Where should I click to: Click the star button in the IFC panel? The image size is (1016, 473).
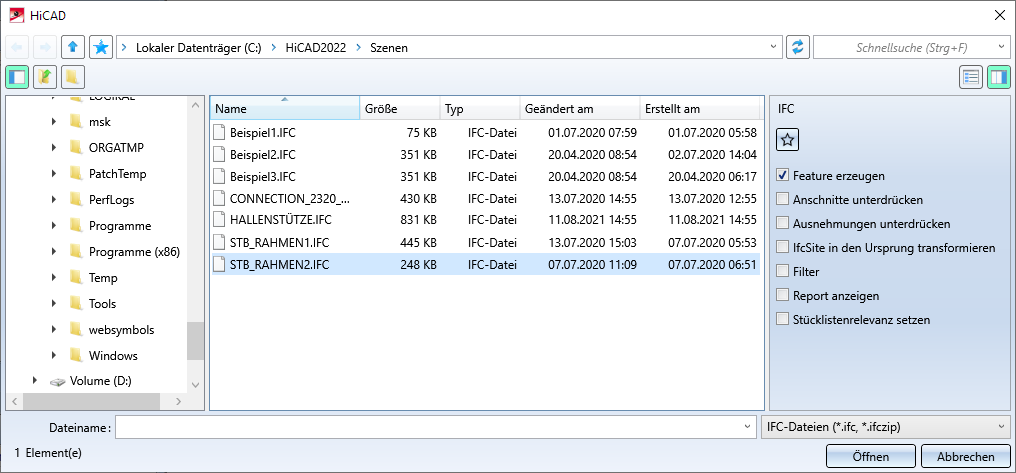[x=787, y=139]
